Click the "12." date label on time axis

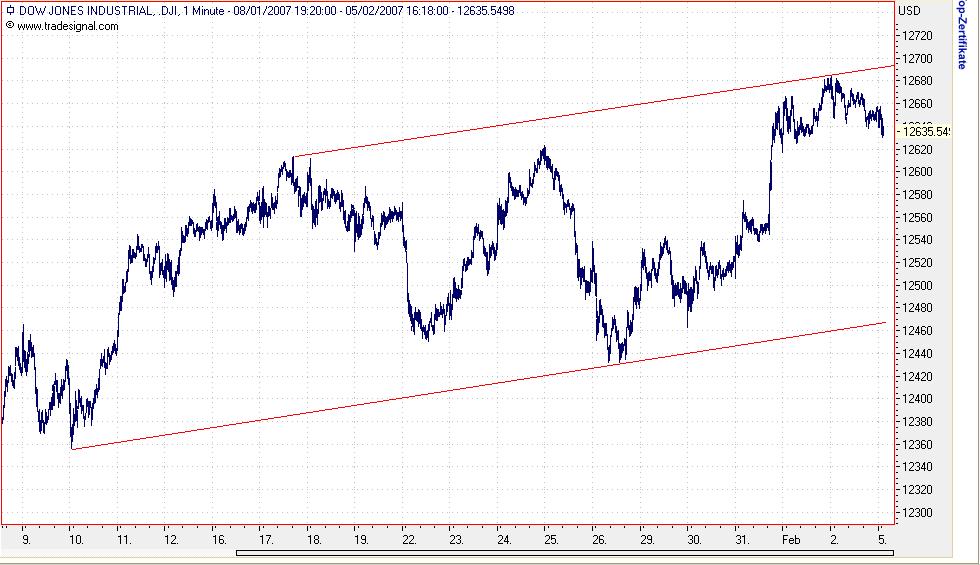point(171,539)
